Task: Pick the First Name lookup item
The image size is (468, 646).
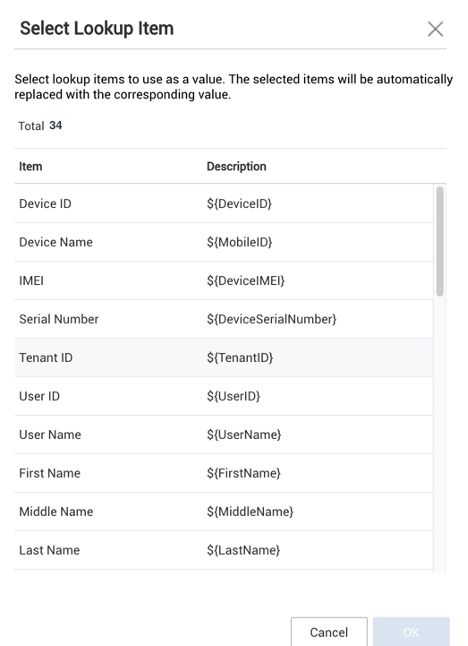Action: tap(224, 473)
